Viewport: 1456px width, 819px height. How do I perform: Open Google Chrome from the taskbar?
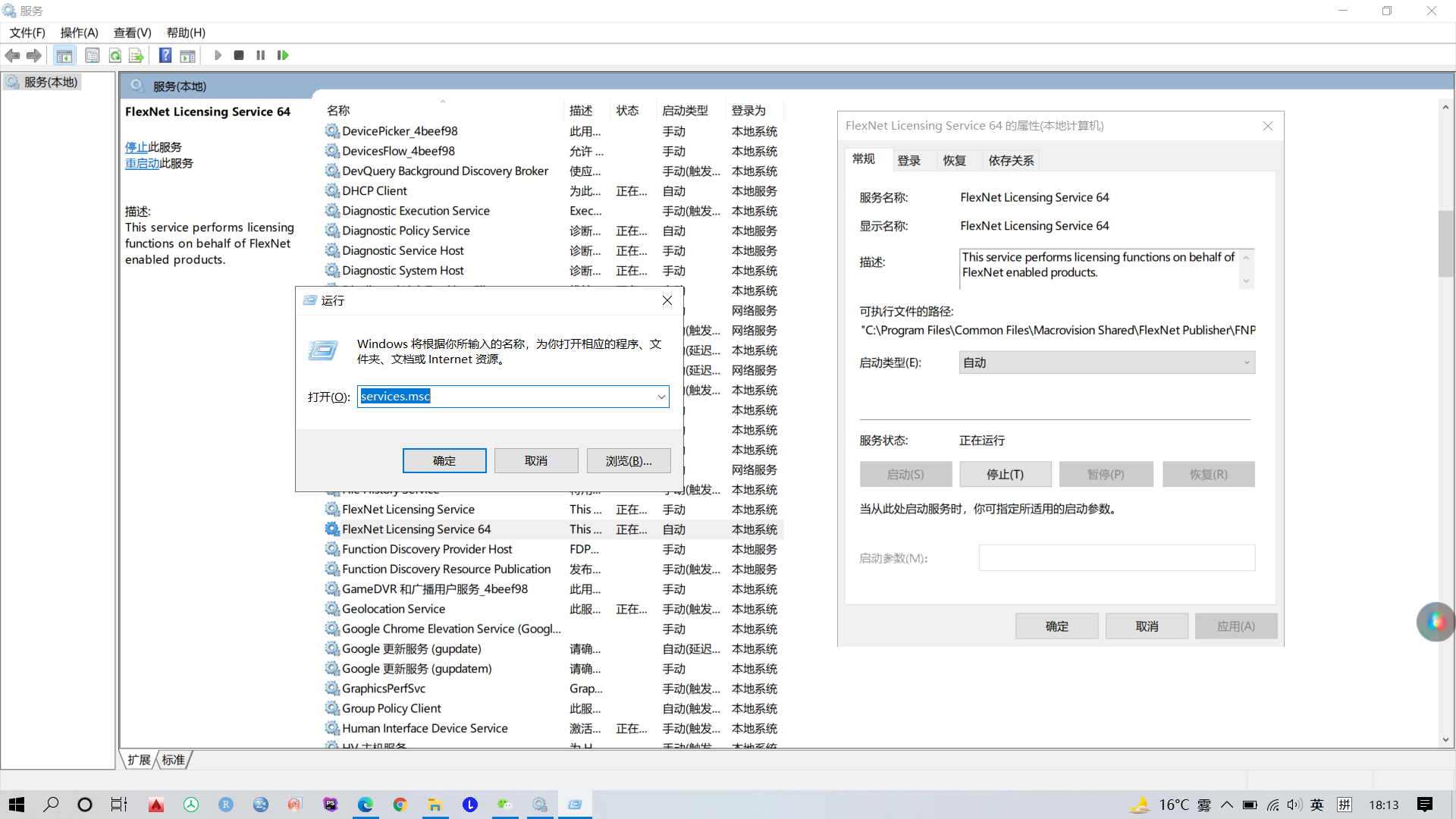pyautogui.click(x=400, y=805)
